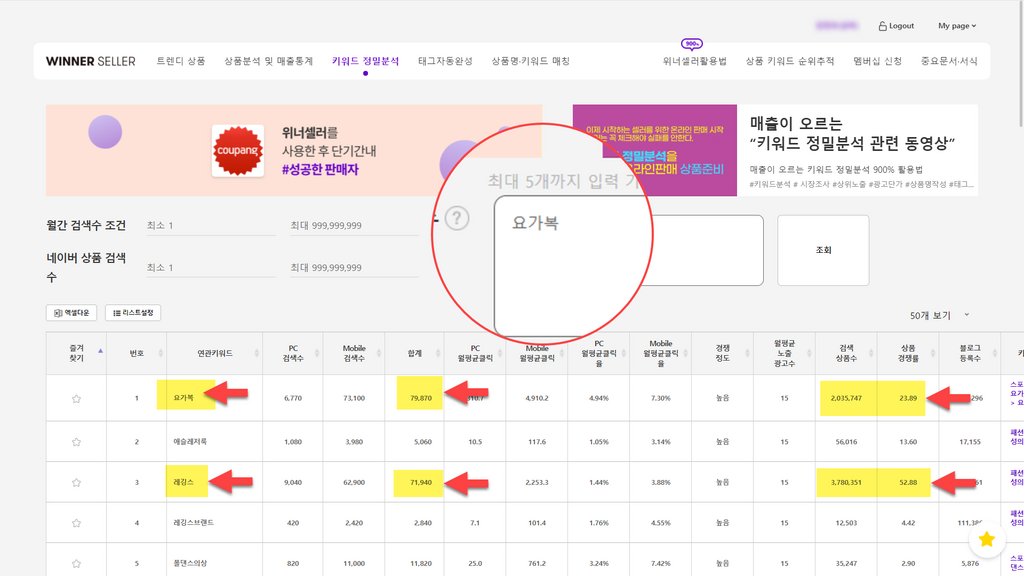Click the 3,780,351 product count cell
1024x576 pixels.
point(846,483)
